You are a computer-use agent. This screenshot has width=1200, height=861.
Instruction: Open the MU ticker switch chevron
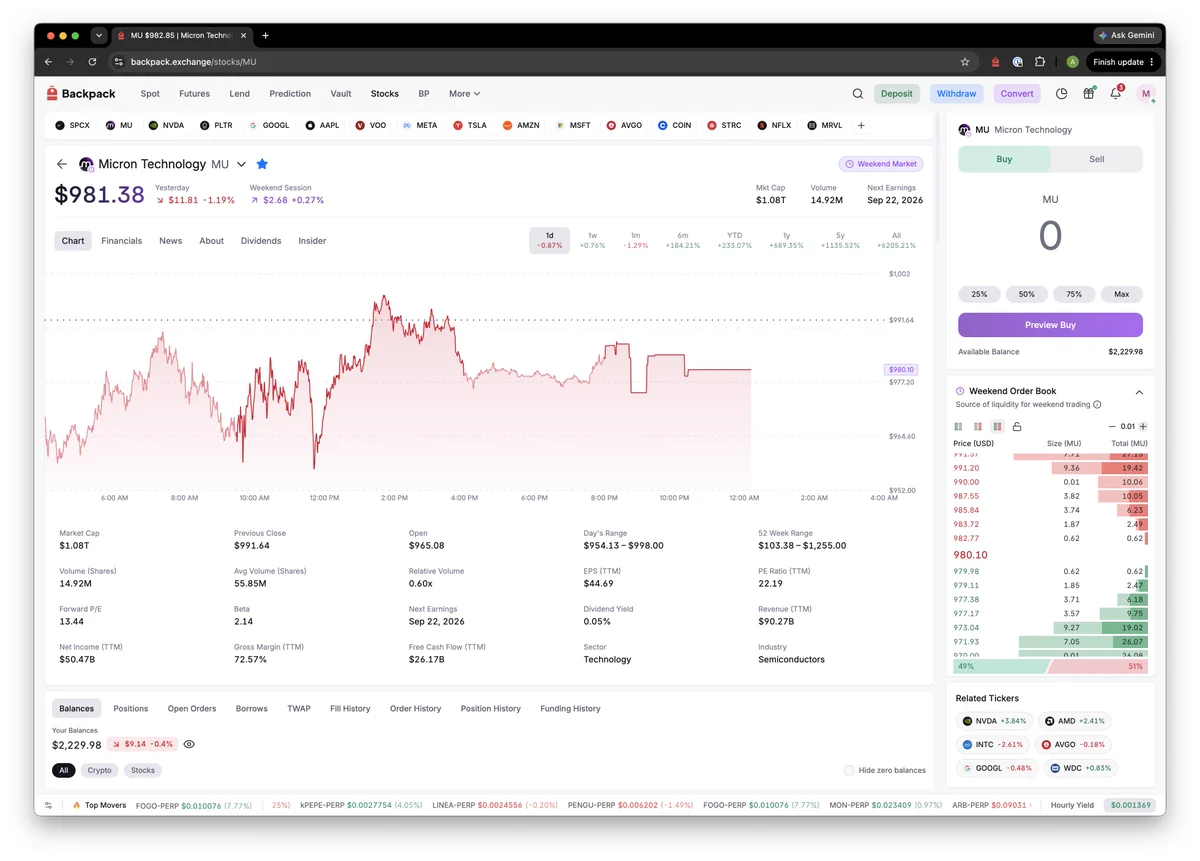point(241,164)
